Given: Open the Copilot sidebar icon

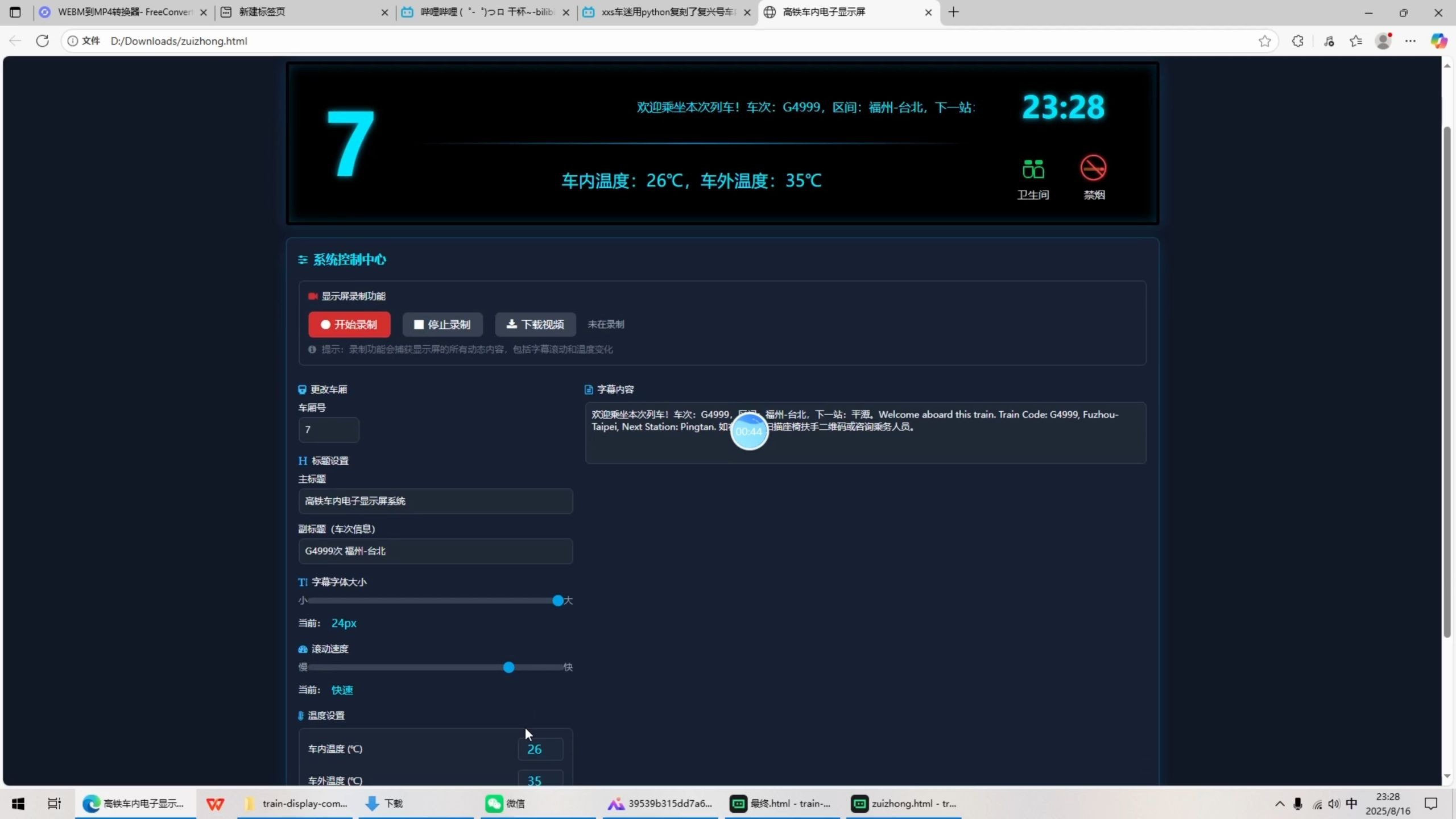Looking at the screenshot, I should pos(1439,41).
